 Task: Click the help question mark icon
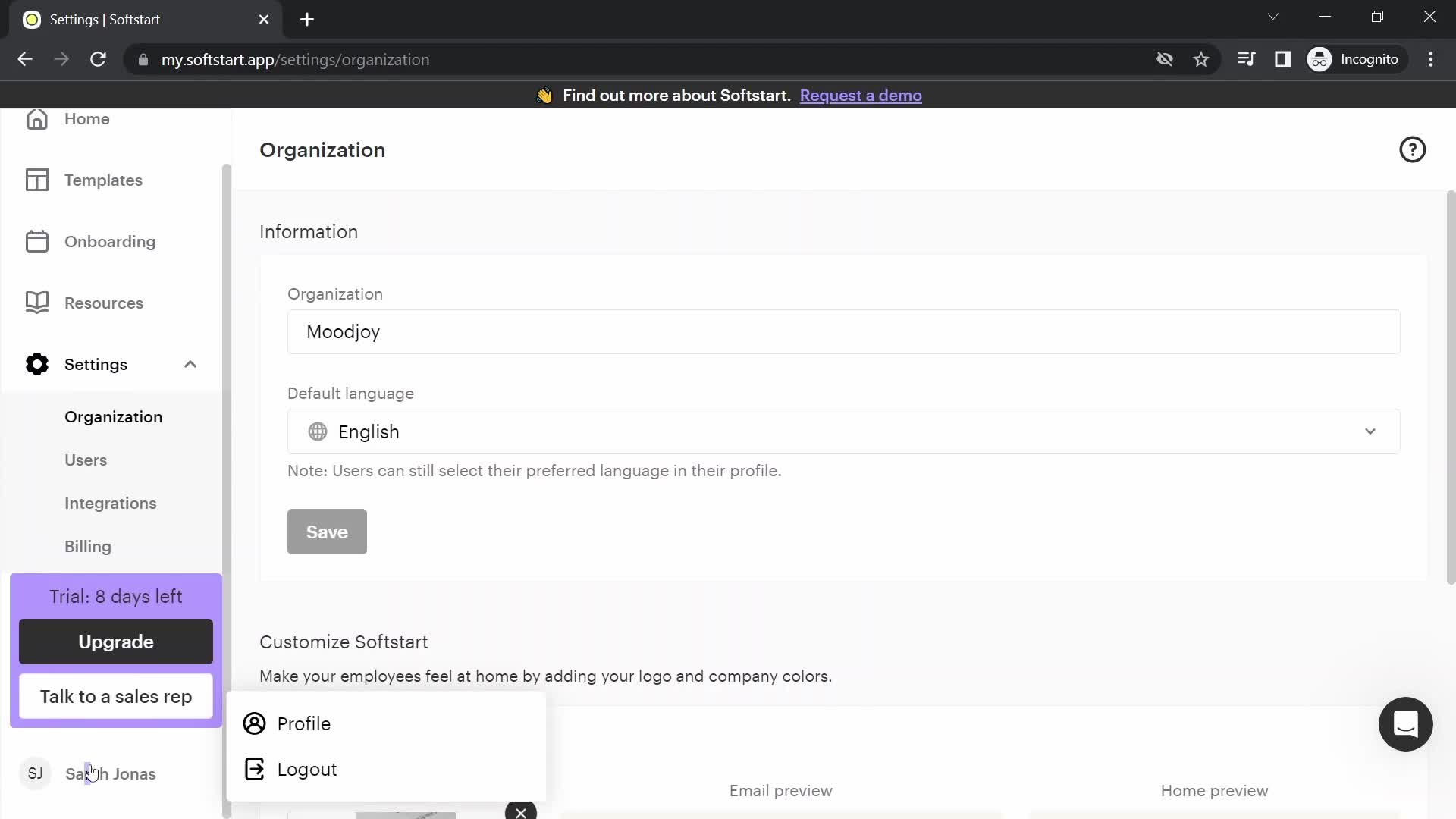click(x=1413, y=149)
